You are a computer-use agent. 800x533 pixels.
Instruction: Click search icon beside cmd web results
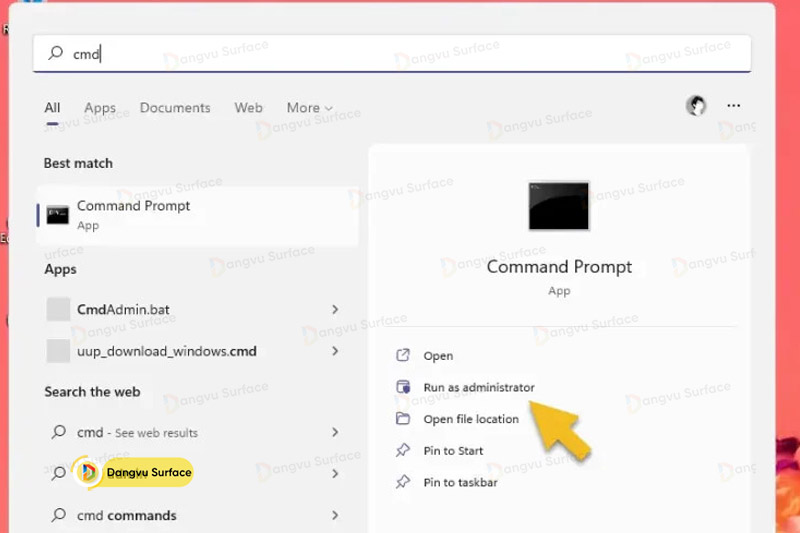(59, 432)
